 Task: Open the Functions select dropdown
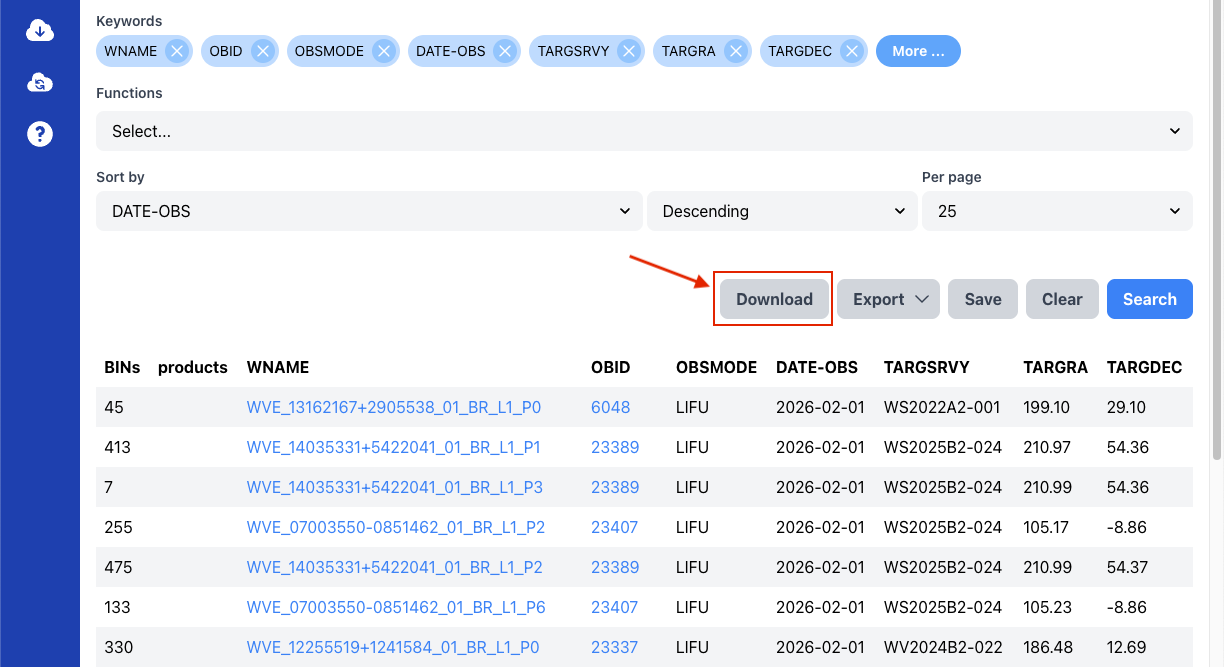click(x=644, y=131)
